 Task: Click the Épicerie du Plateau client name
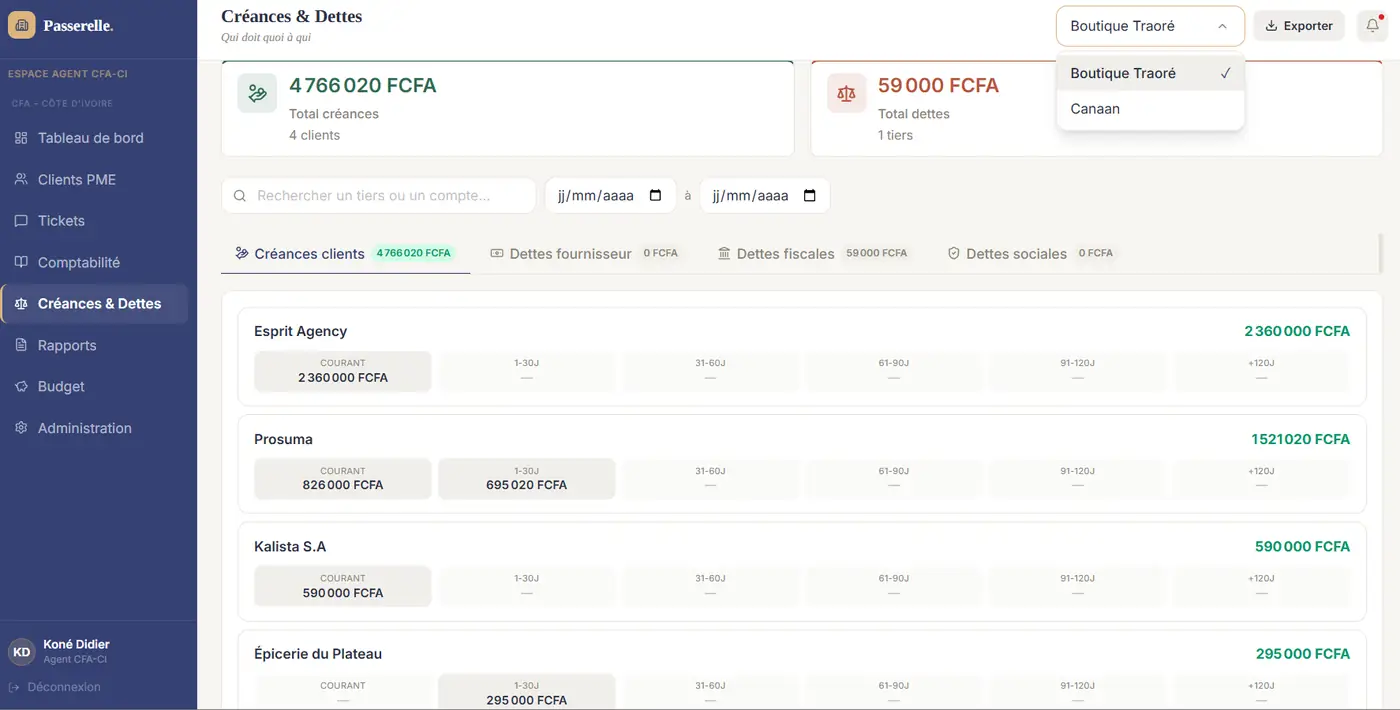point(318,654)
